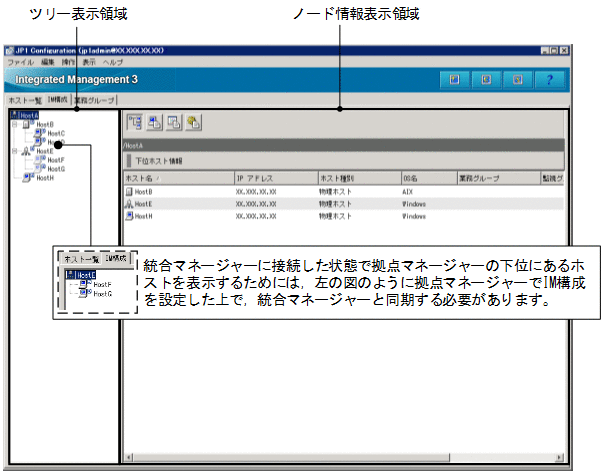
Task: Click the horizontal scrollbar thumb
Action: [291, 458]
